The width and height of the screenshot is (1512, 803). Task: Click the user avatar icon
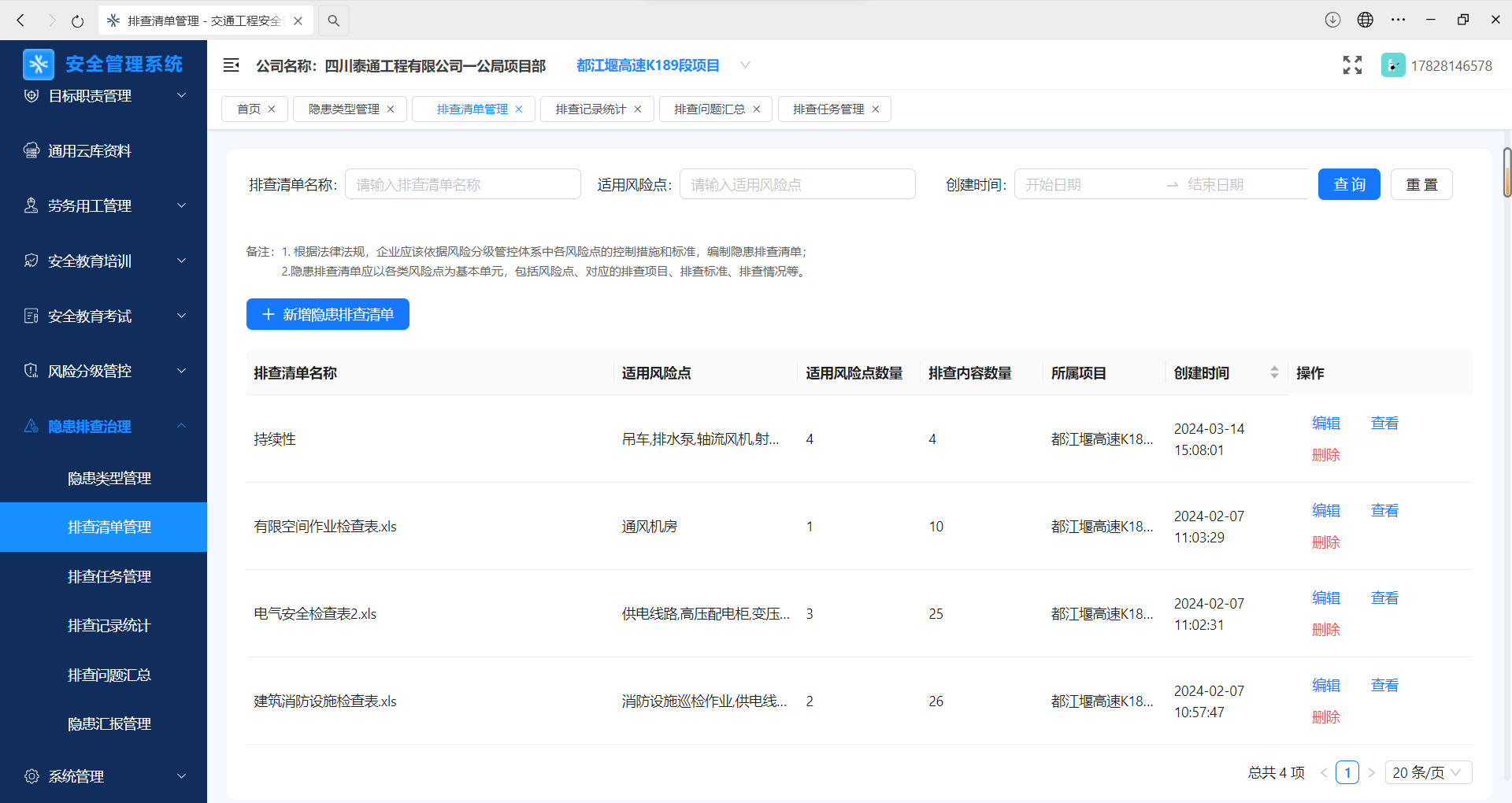[x=1392, y=65]
